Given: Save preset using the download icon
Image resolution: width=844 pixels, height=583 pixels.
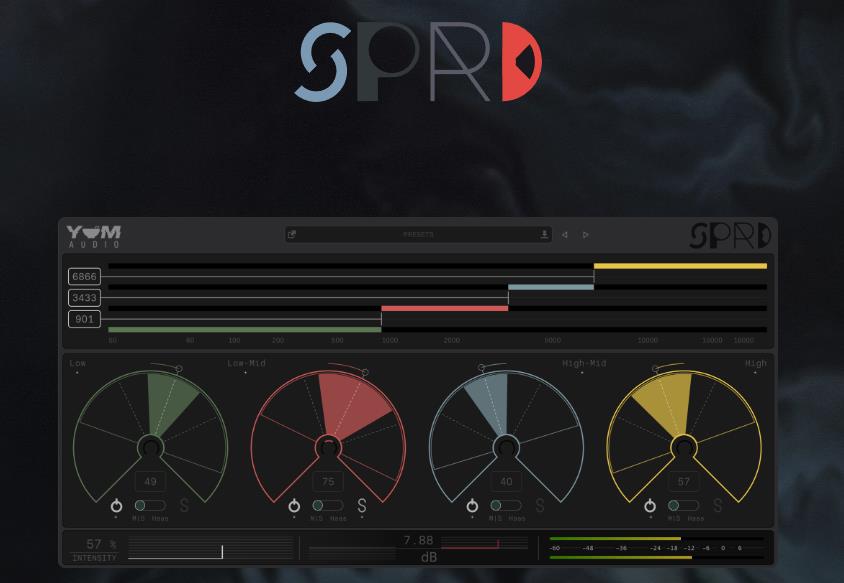Looking at the screenshot, I should pos(544,234).
